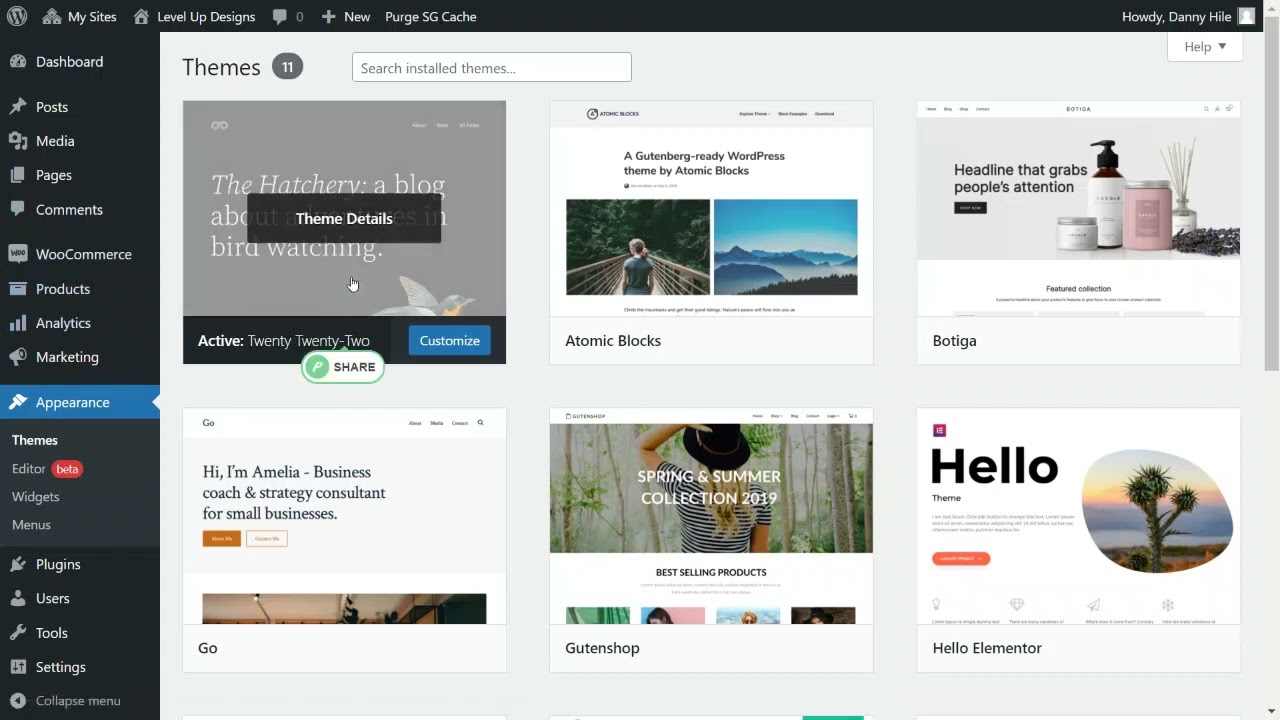Focus the Search installed themes field
The image size is (1280, 720).
[x=492, y=68]
